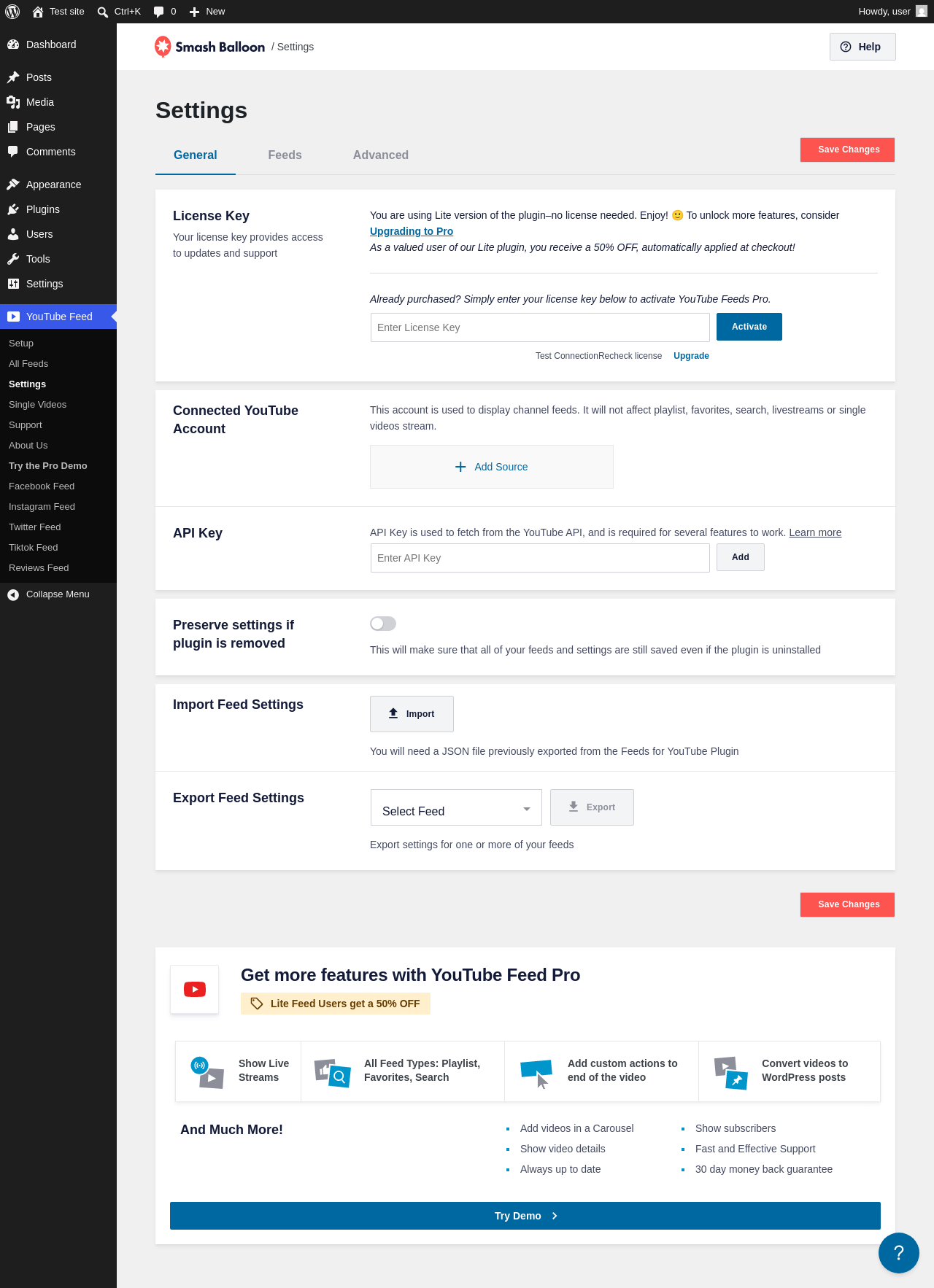The height and width of the screenshot is (1288, 934).
Task: Click the Learn more link
Action: [815, 532]
